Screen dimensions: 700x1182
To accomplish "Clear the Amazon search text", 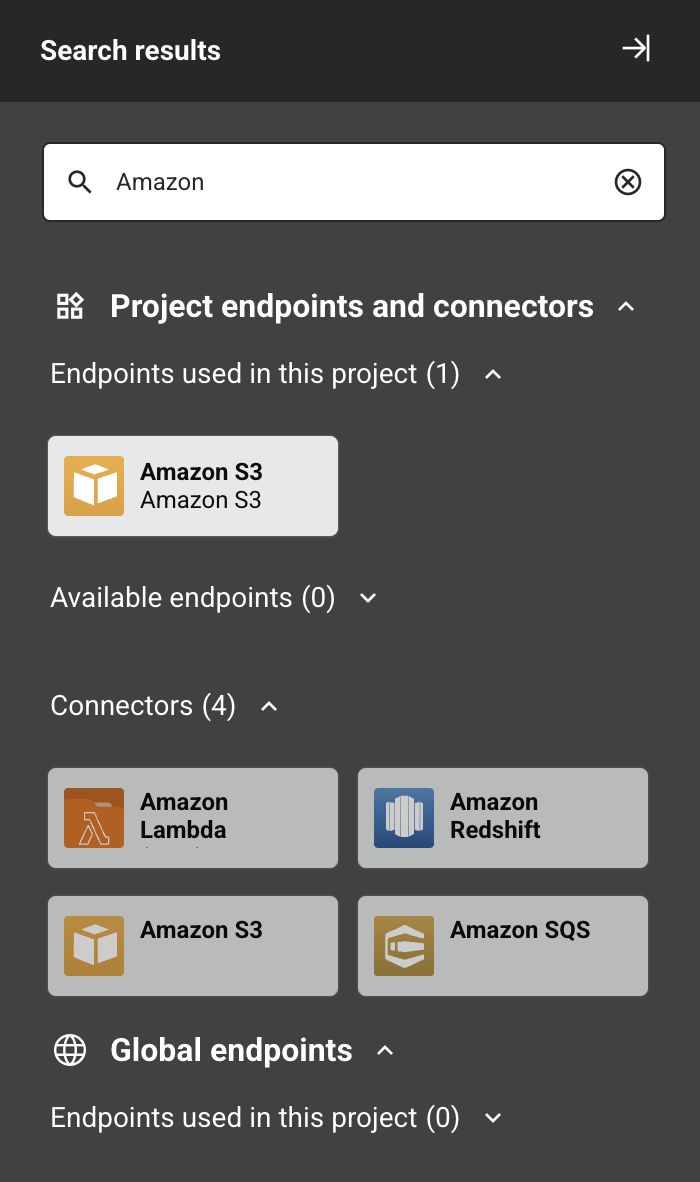I will pos(628,182).
